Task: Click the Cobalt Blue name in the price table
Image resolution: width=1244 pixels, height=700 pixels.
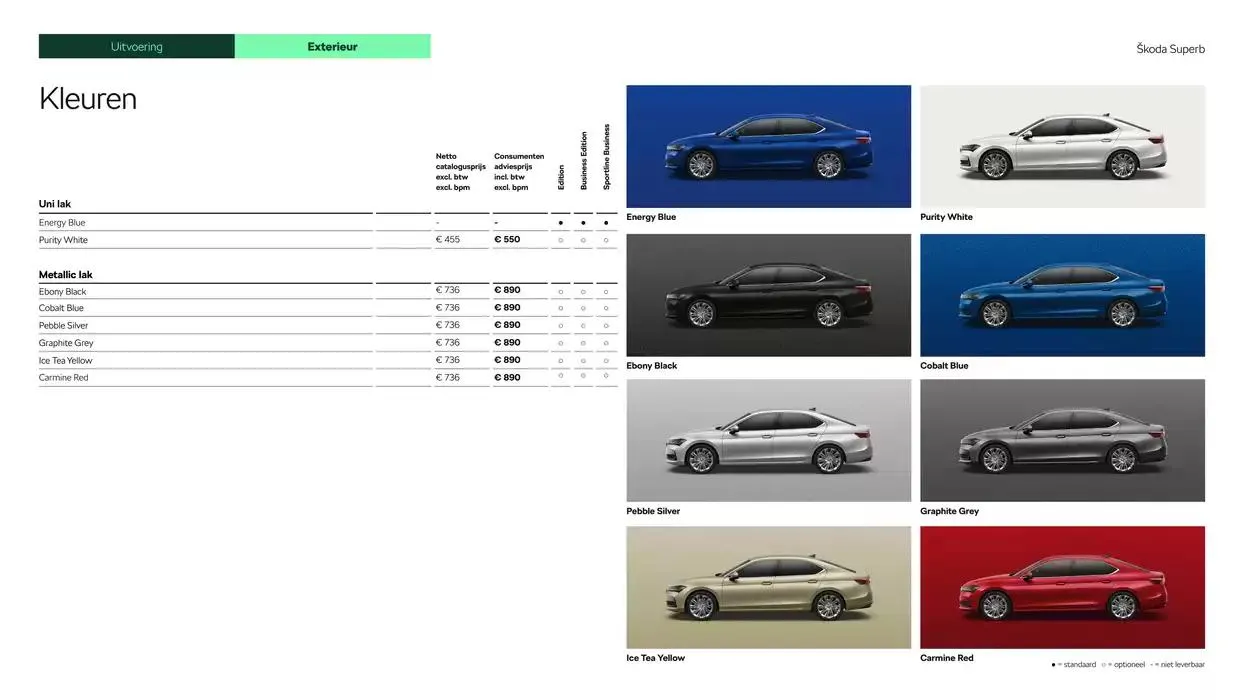Action: tap(62, 307)
